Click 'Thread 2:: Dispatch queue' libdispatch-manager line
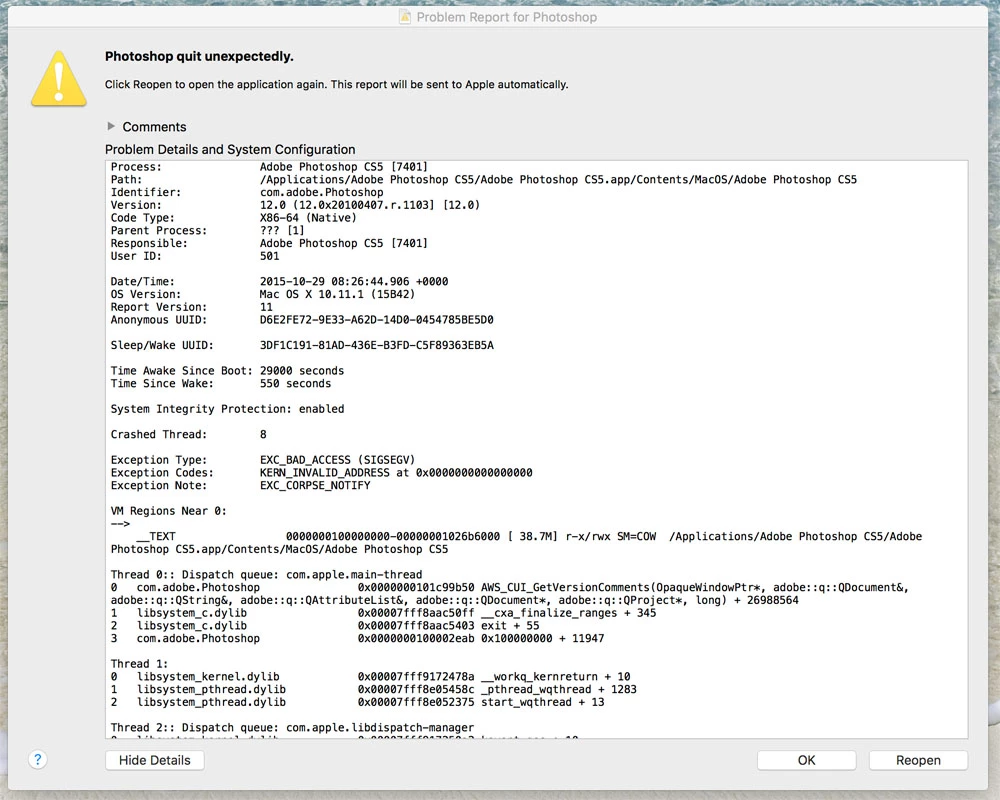 [292, 729]
